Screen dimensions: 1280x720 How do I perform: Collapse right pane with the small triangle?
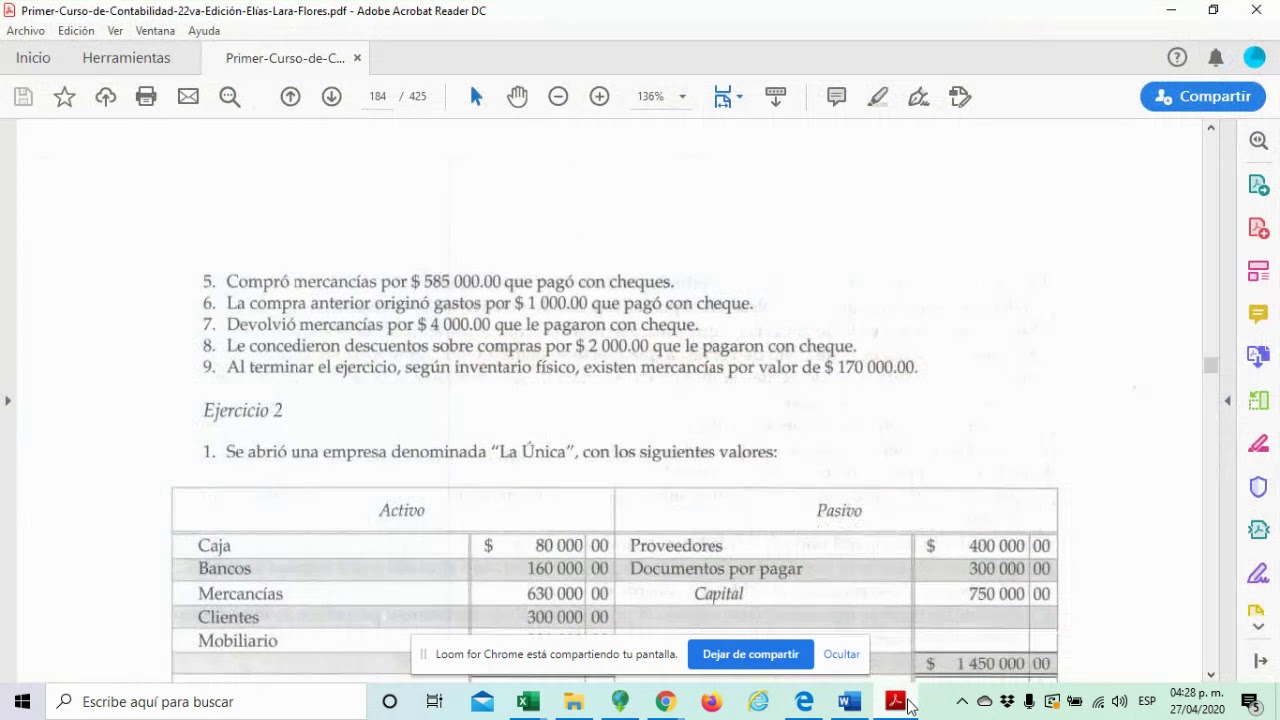coord(1228,401)
